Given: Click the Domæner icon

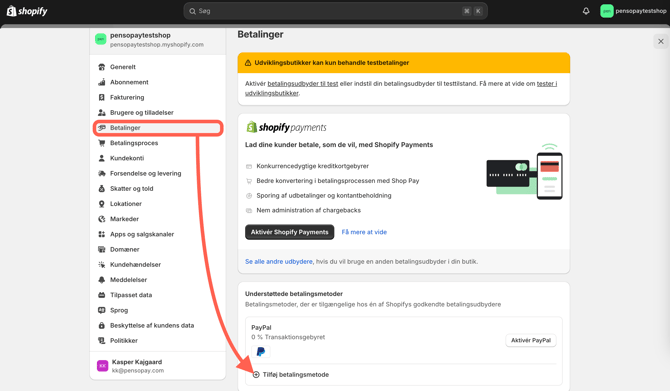Looking at the screenshot, I should 102,249.
